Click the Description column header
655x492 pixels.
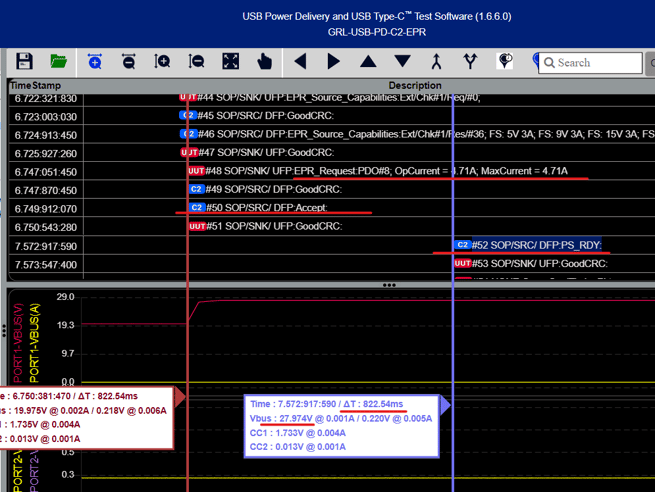click(x=415, y=86)
